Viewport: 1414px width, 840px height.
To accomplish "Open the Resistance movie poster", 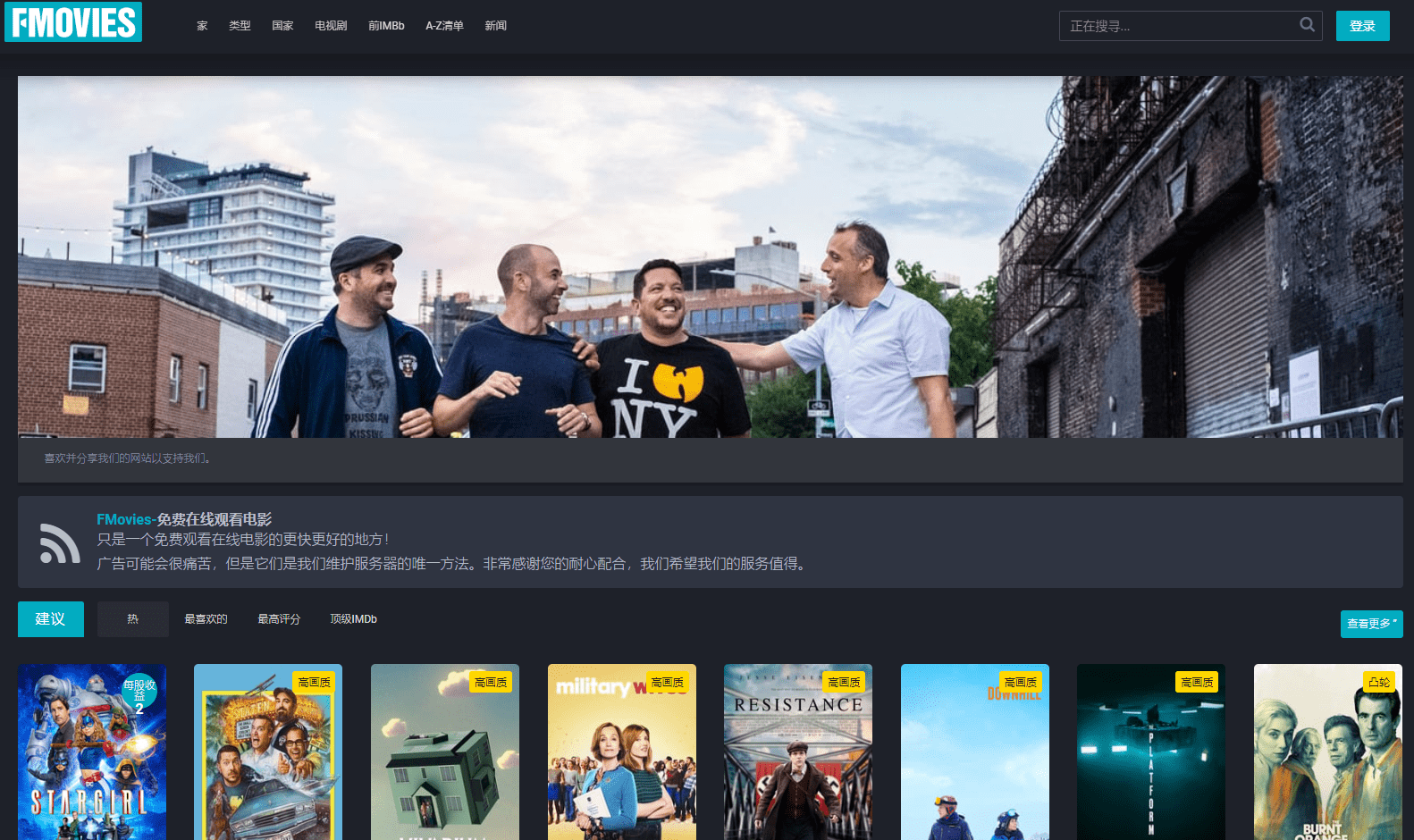I will point(798,752).
